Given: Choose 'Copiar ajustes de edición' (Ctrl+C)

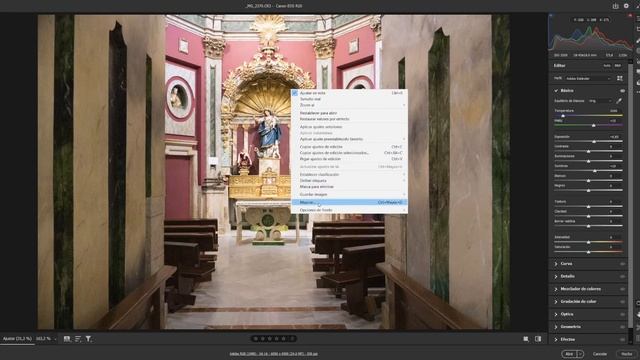Looking at the screenshot, I should click(x=349, y=147).
